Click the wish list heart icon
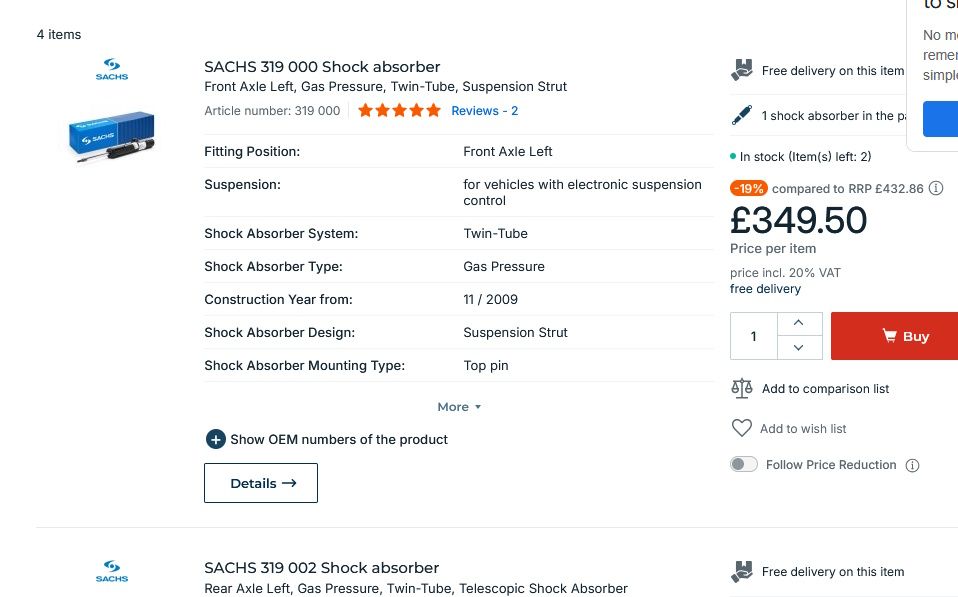 pyautogui.click(x=742, y=428)
